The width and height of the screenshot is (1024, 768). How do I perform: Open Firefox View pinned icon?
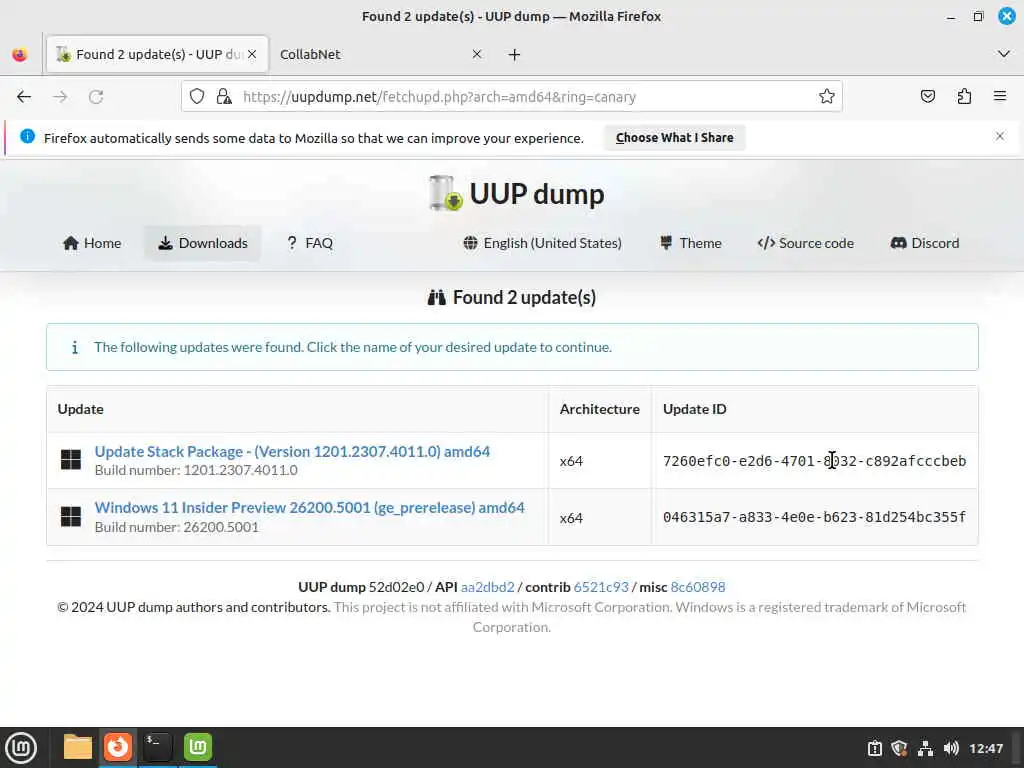click(x=20, y=54)
